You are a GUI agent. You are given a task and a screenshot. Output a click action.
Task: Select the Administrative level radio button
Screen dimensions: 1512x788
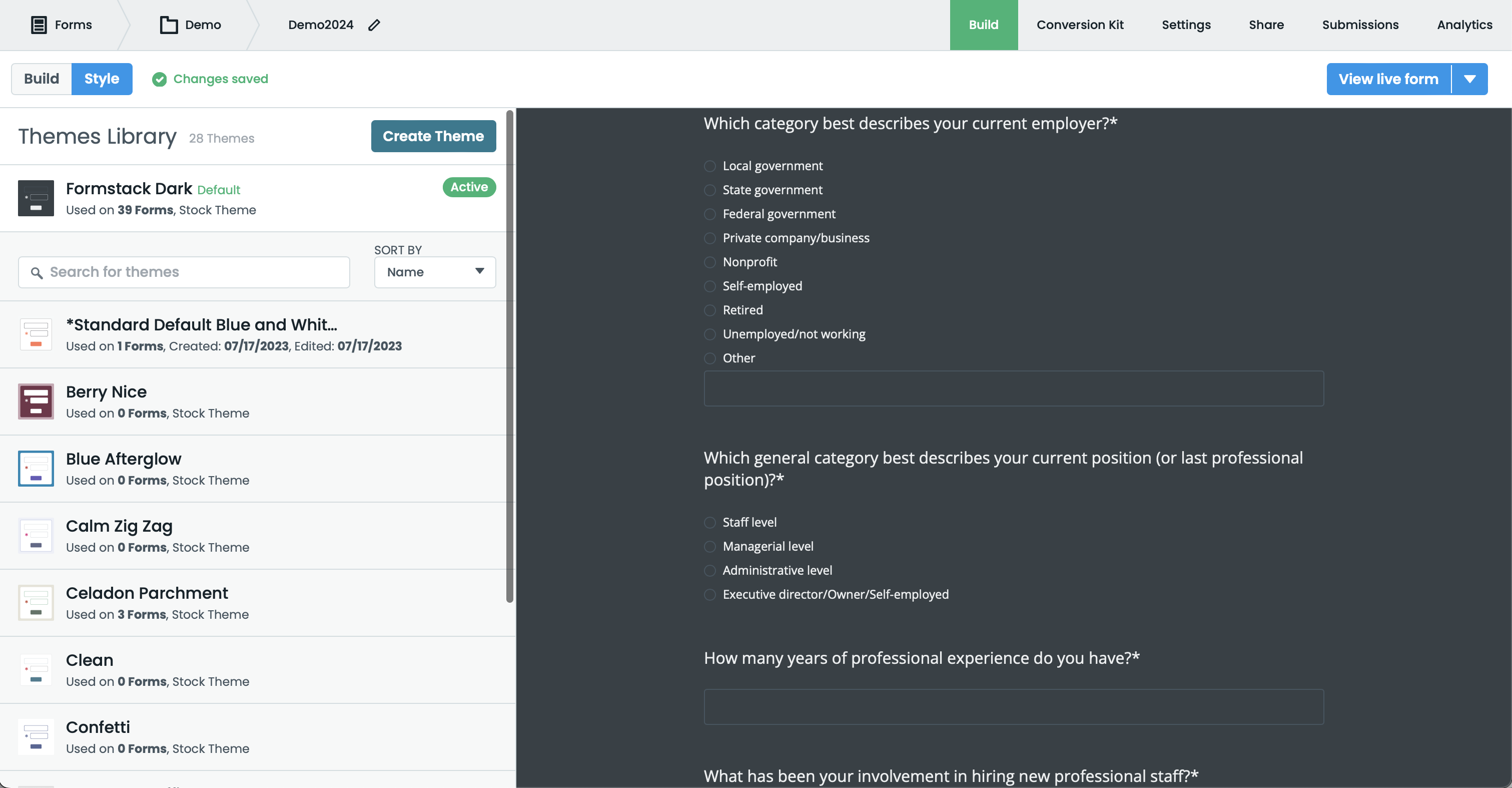(x=709, y=571)
